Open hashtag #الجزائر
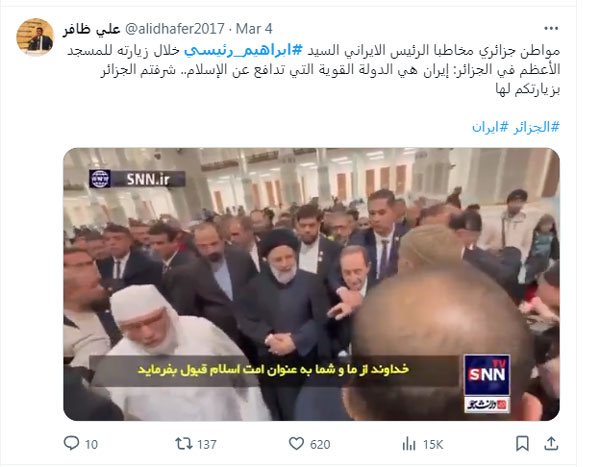Viewport: 600px width, 467px height. click(x=536, y=127)
